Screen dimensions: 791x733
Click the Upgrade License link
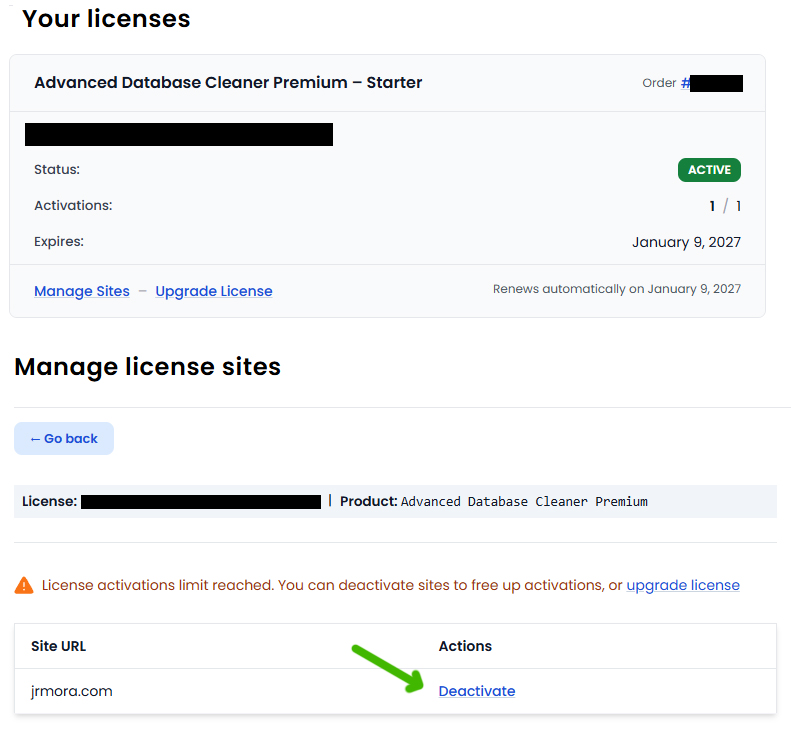point(214,291)
